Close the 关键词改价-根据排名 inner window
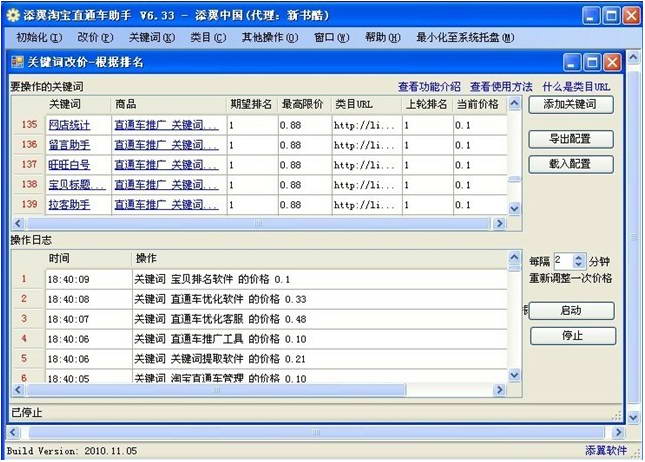Screen dimensions: 645x462 (x=612, y=63)
